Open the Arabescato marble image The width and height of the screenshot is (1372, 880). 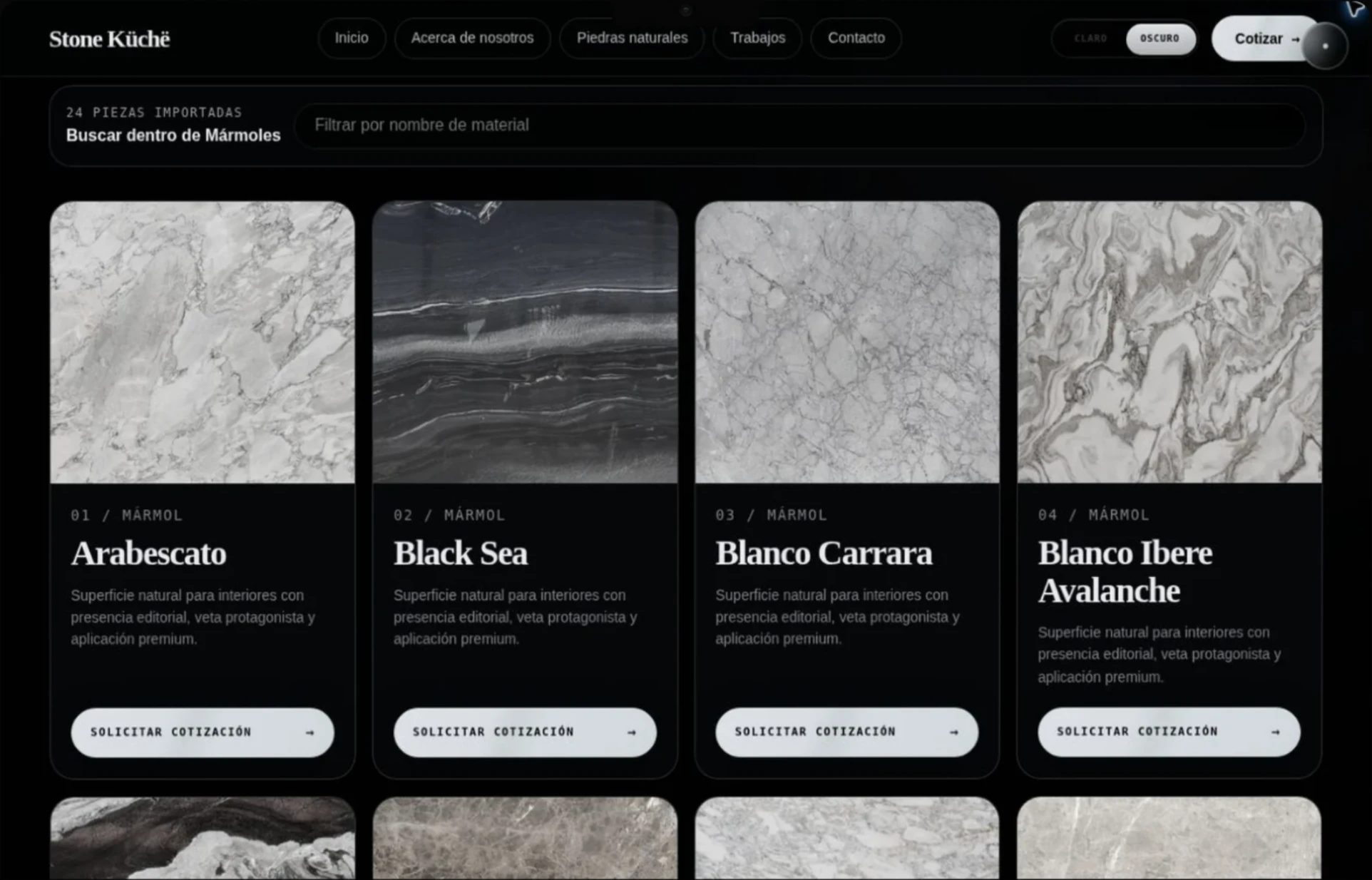(203, 342)
